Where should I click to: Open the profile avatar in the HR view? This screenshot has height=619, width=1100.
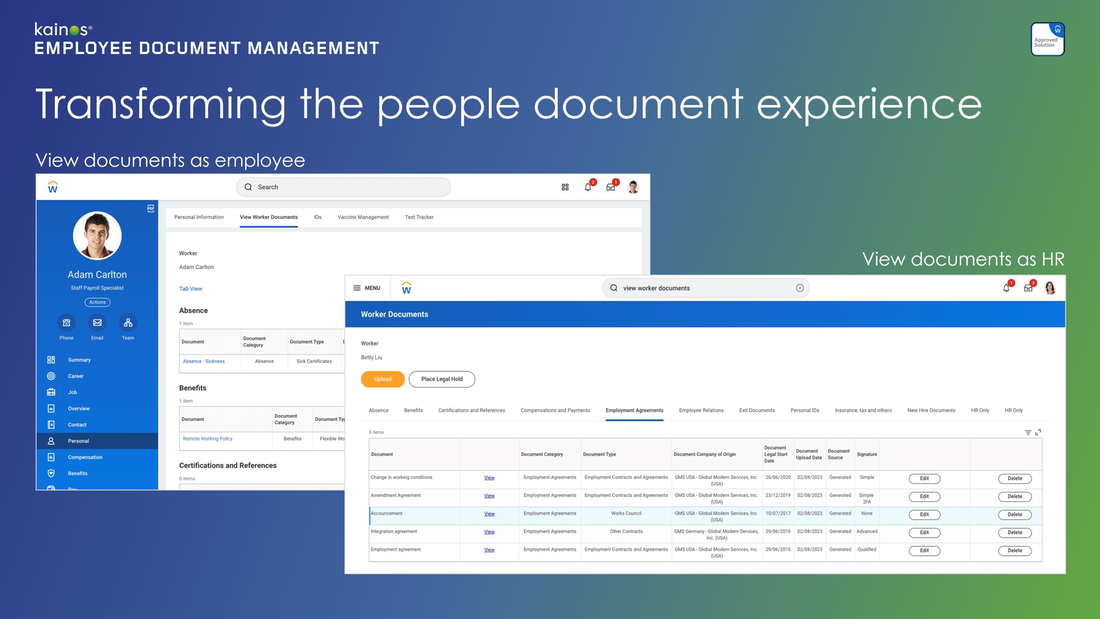pos(1050,288)
